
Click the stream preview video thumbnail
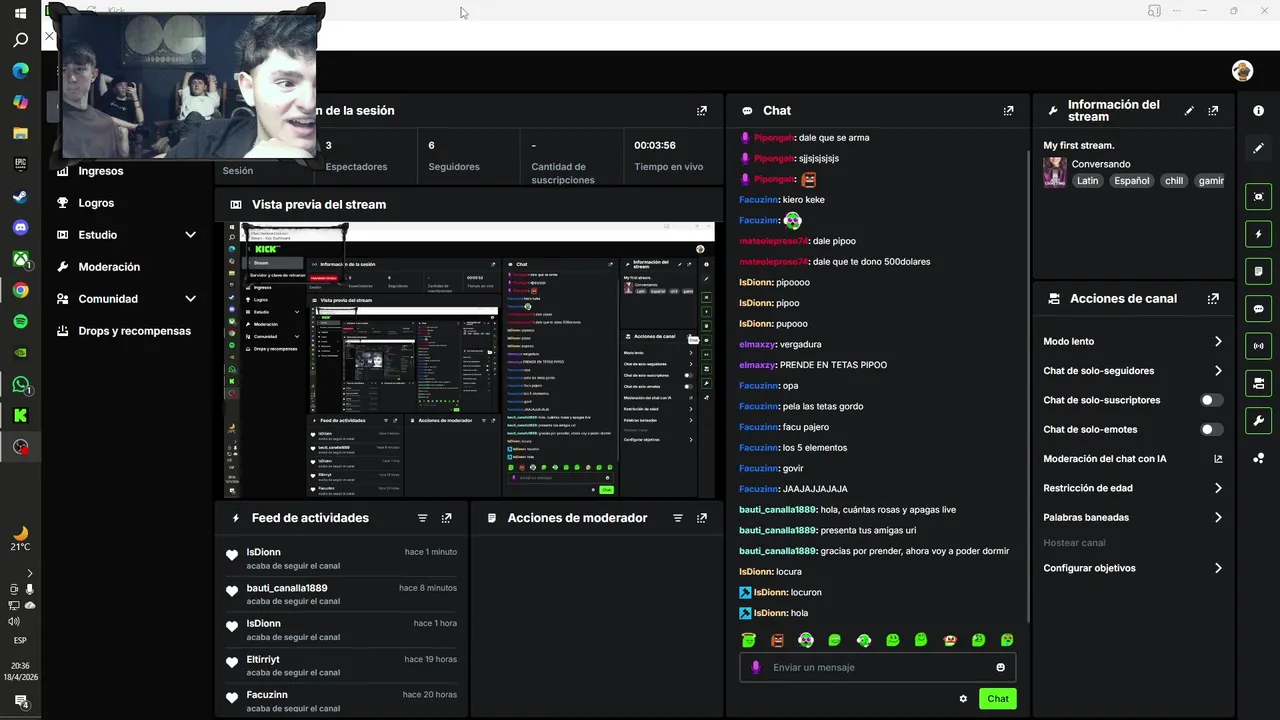click(470, 359)
